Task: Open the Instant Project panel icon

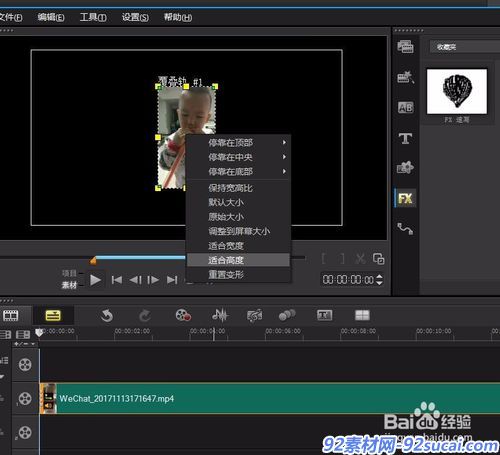Action: pyautogui.click(x=405, y=77)
